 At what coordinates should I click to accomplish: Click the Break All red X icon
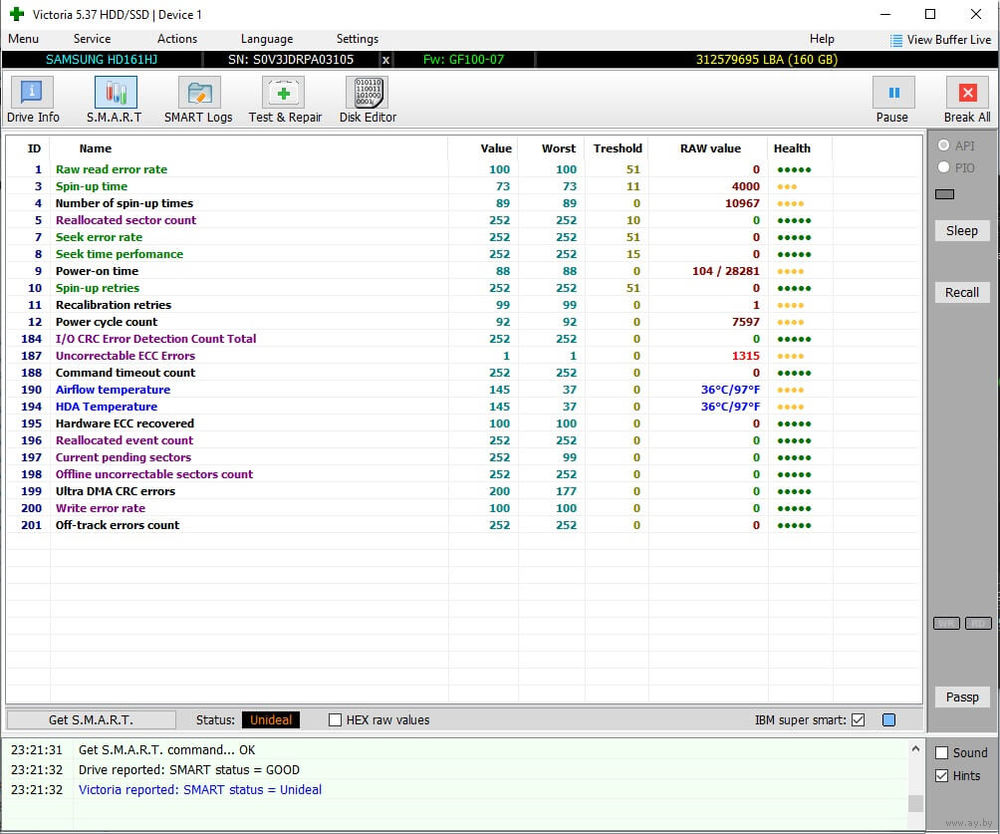(967, 92)
